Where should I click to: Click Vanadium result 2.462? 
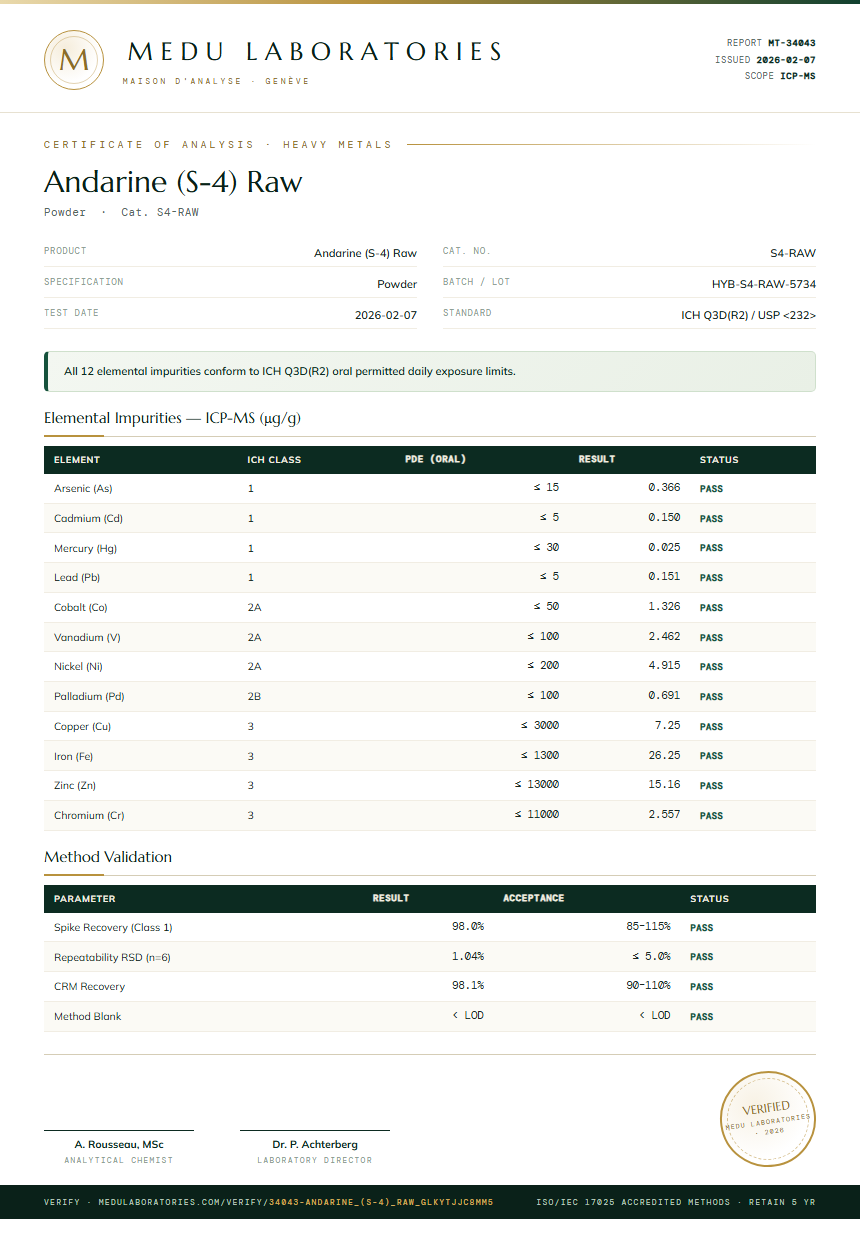point(664,636)
